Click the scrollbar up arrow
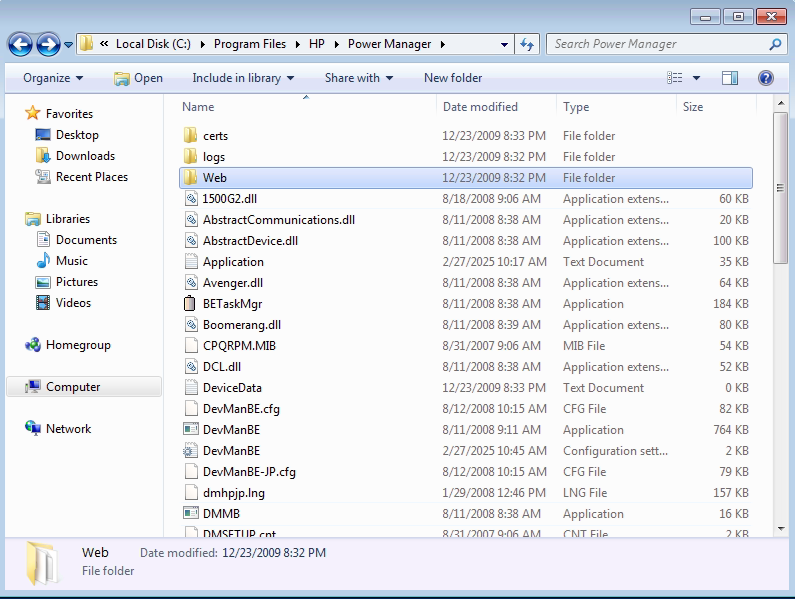795x599 pixels. point(781,103)
